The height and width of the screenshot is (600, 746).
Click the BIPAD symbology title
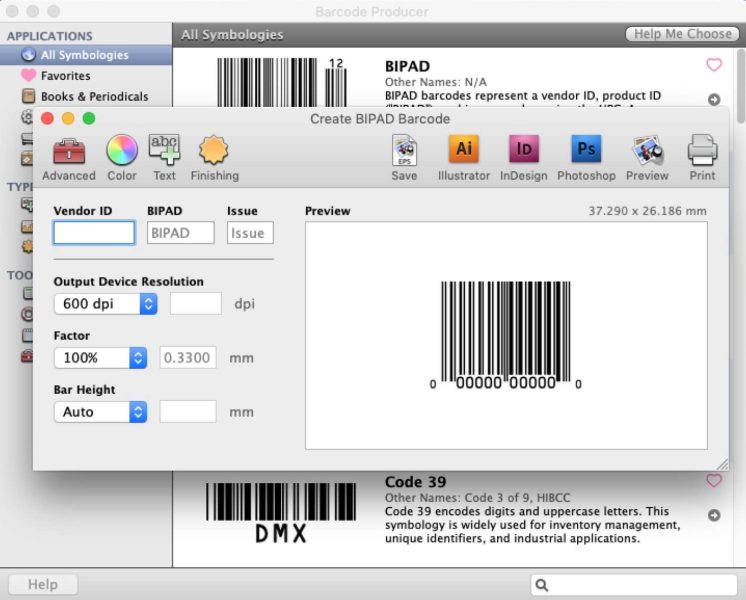tap(407, 66)
